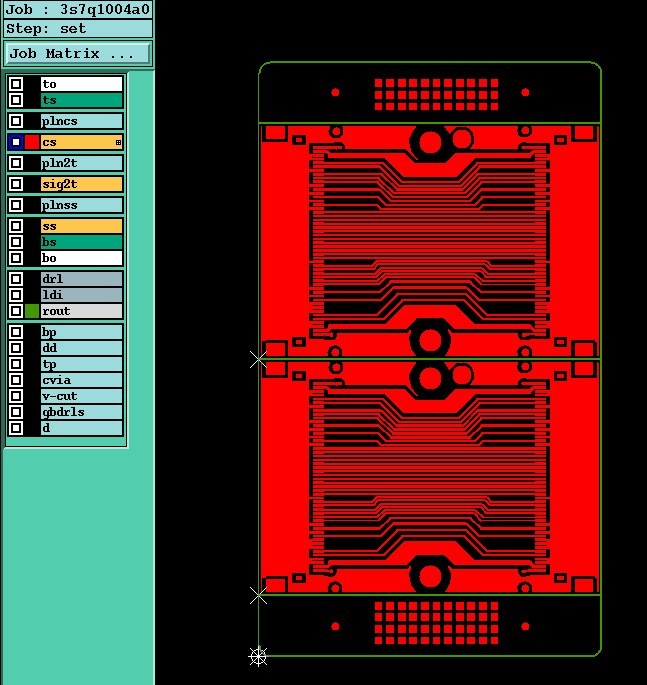The height and width of the screenshot is (685, 647).
Task: Select the 'plncs' layer name
Action: click(x=82, y=121)
